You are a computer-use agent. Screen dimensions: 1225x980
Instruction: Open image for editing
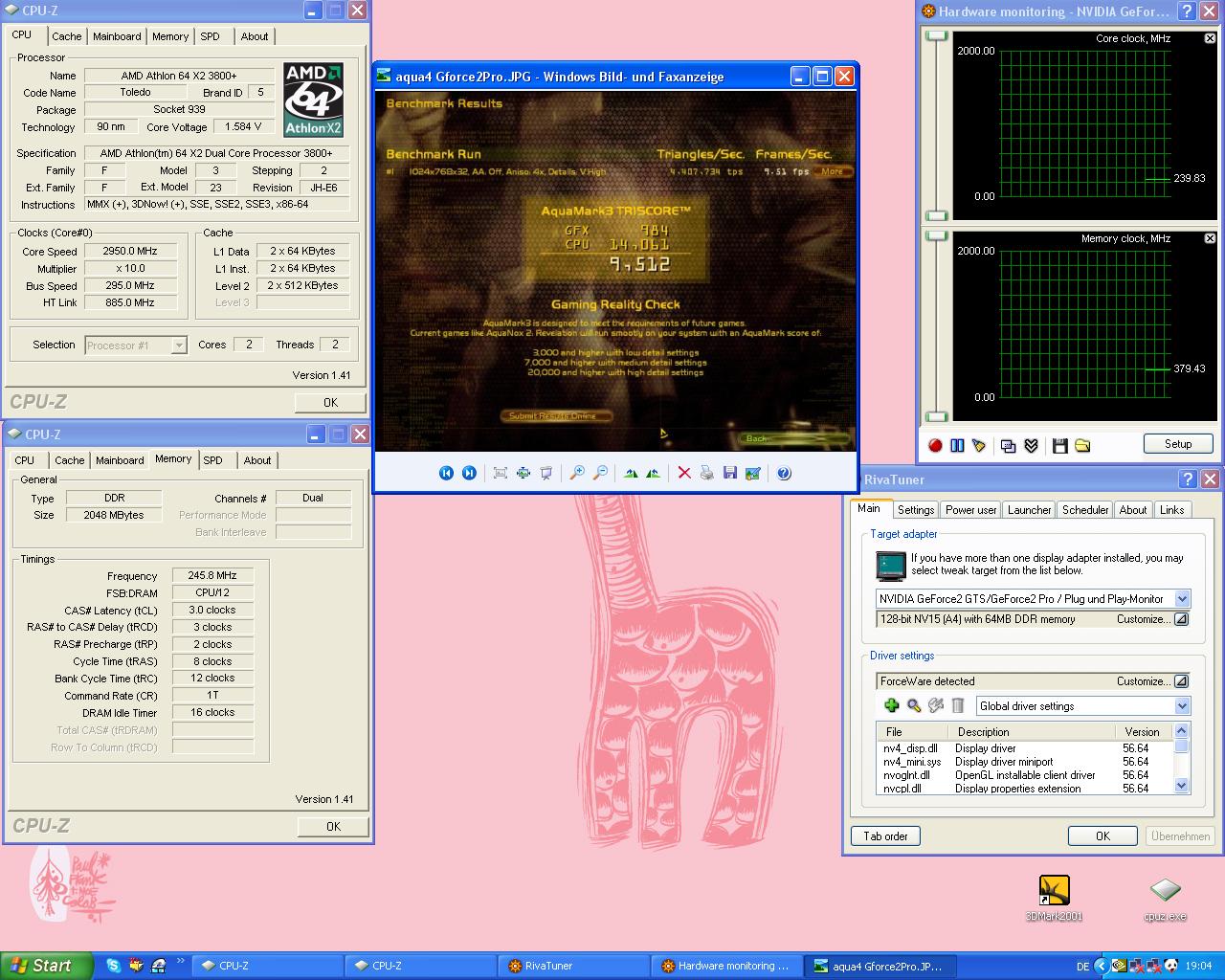[x=752, y=473]
